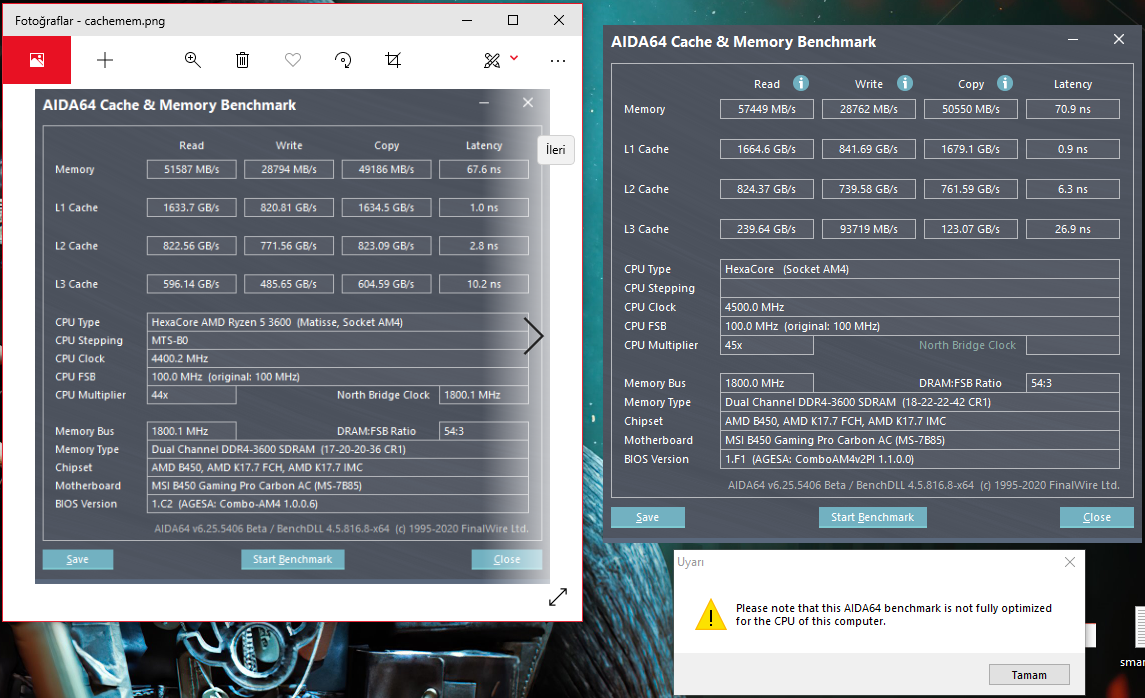
Task: Minimize the AIDA64 benchmark window
Action: (x=1073, y=39)
